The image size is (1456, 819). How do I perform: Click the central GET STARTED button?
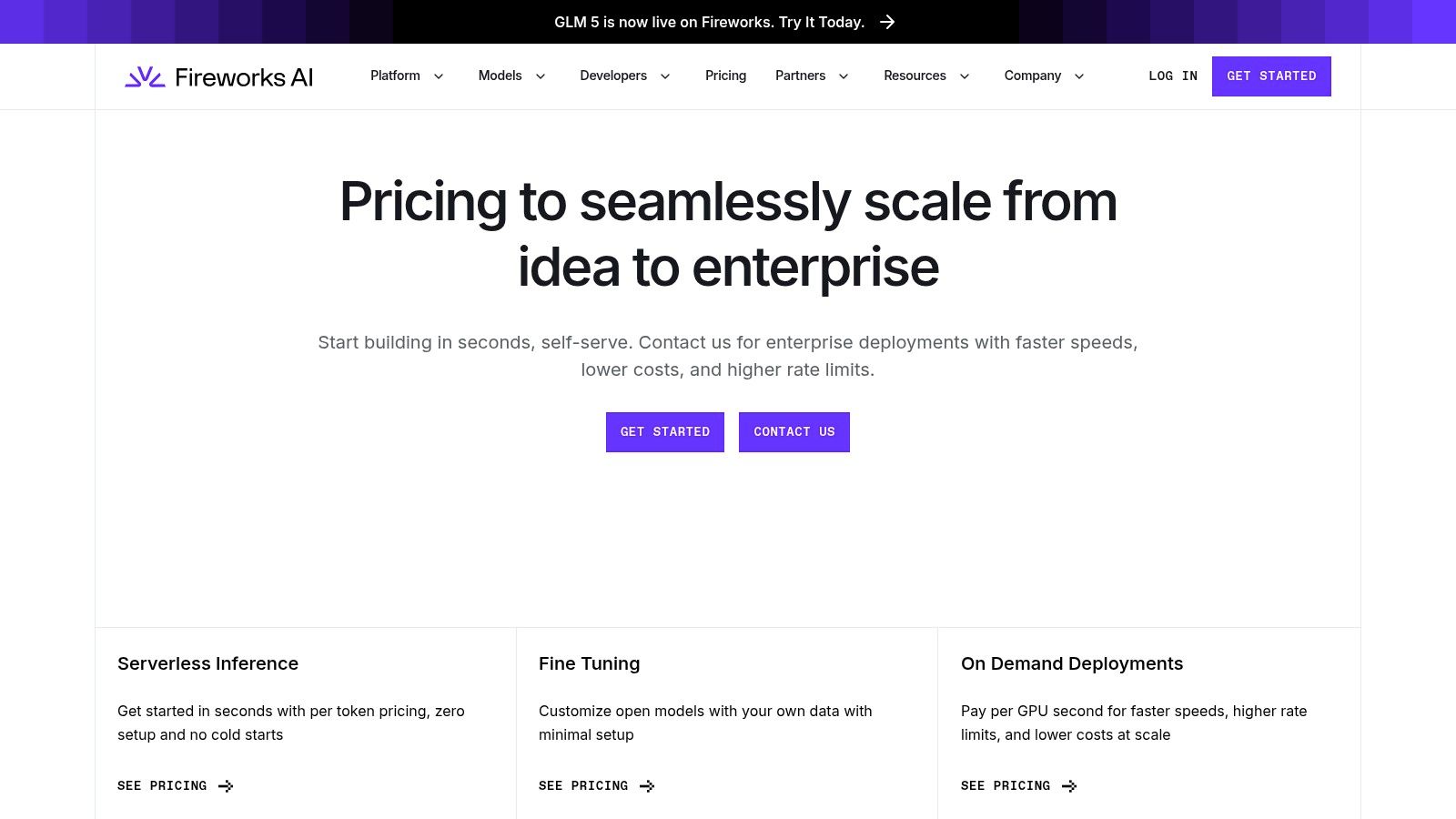(664, 432)
